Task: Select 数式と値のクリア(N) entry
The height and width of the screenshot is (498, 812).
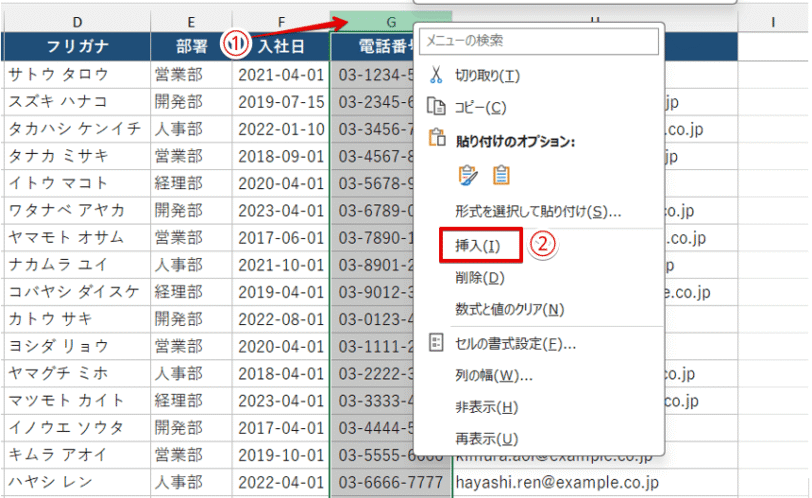Action: (510, 309)
